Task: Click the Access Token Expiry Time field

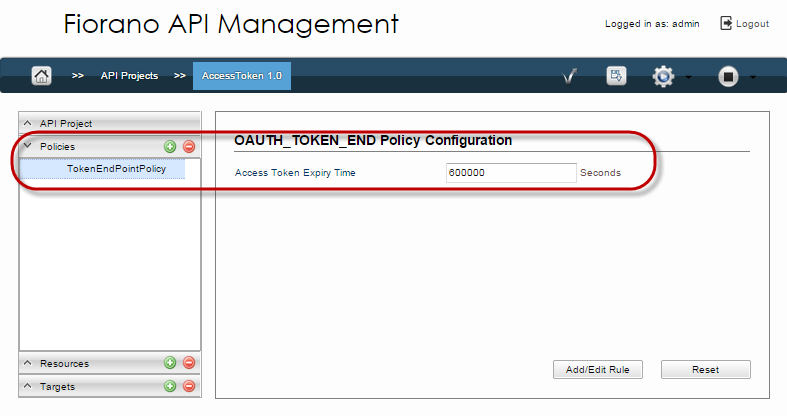Action: [511, 173]
